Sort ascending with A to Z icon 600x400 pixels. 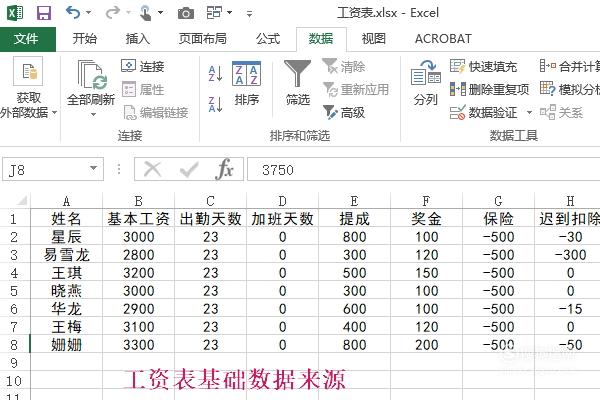(x=215, y=73)
